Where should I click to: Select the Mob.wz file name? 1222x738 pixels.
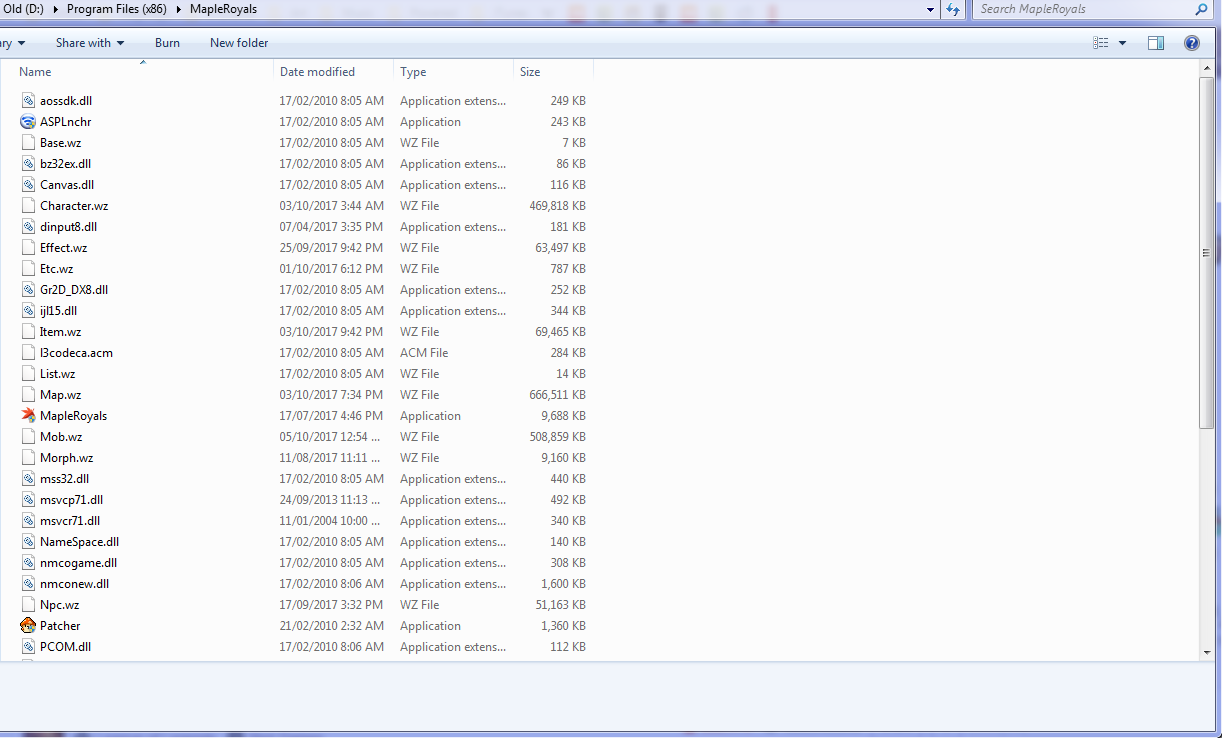(61, 437)
